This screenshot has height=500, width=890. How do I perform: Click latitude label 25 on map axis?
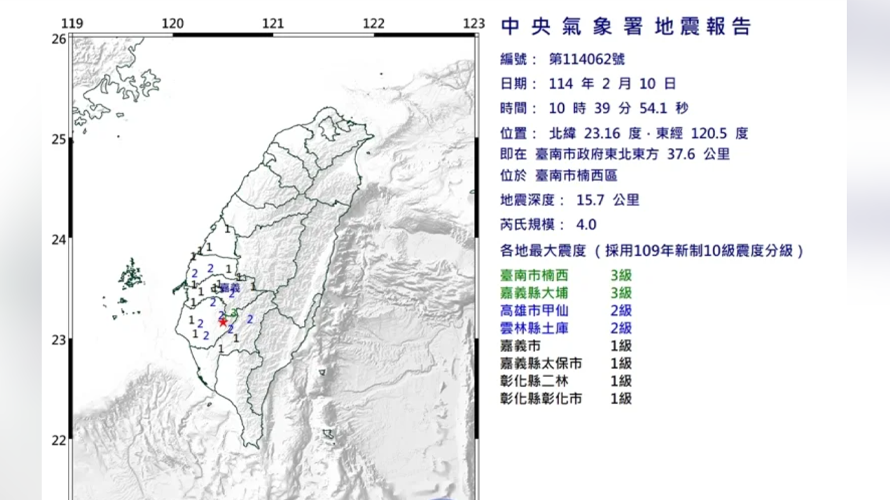coord(59,140)
